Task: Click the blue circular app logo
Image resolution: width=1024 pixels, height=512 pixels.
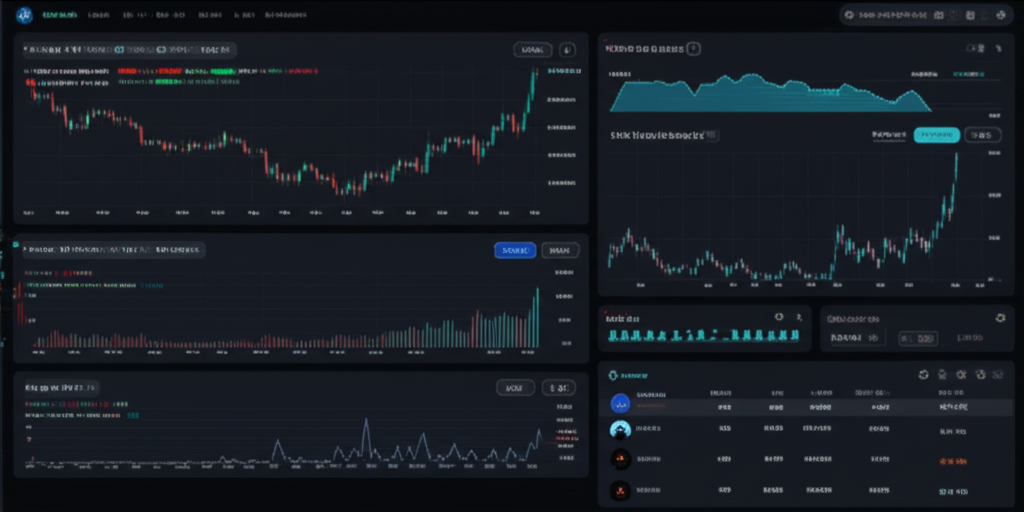Action: tap(24, 14)
